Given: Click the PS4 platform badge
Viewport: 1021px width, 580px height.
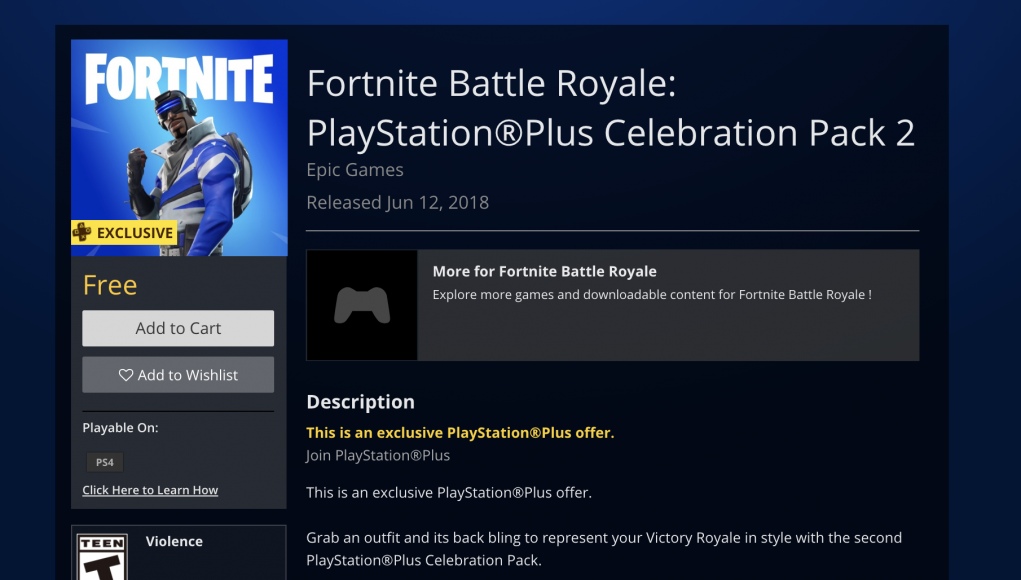Looking at the screenshot, I should (104, 462).
